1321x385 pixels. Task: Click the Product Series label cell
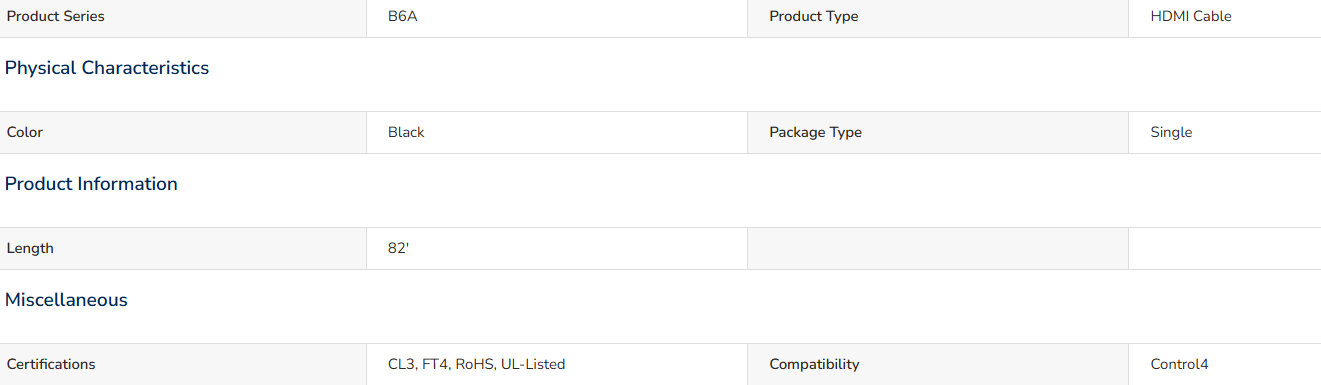(183, 17)
